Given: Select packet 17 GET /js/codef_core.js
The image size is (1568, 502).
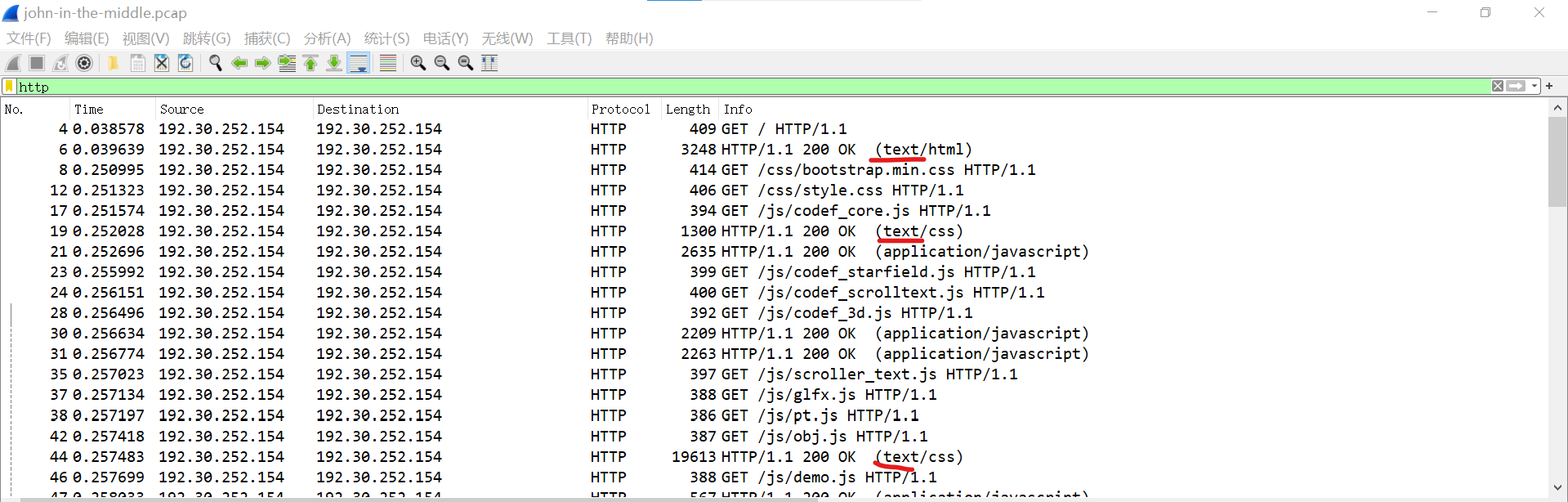Looking at the screenshot, I should [773, 211].
